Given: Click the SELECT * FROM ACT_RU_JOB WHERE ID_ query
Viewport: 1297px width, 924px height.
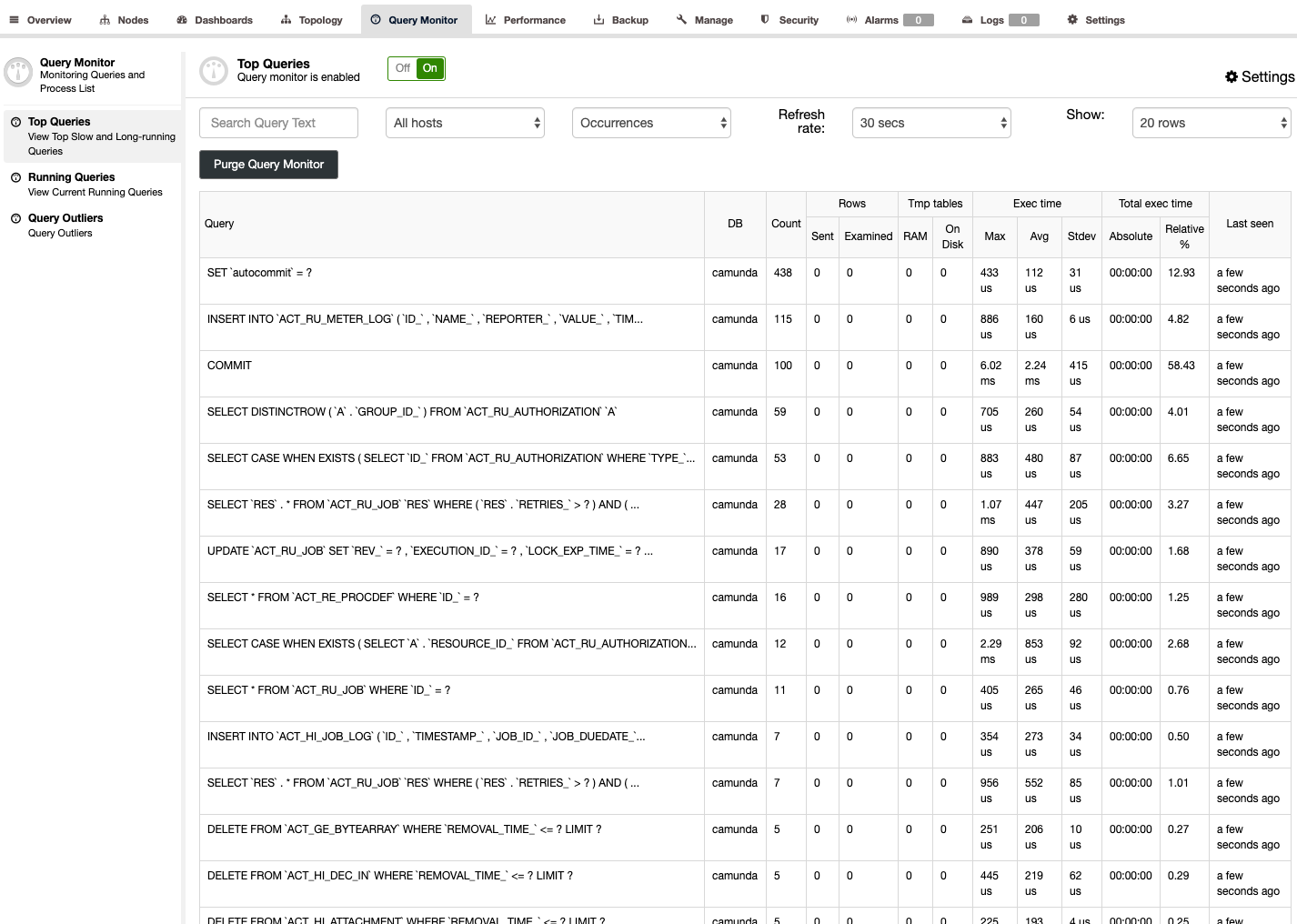Looking at the screenshot, I should point(329,690).
